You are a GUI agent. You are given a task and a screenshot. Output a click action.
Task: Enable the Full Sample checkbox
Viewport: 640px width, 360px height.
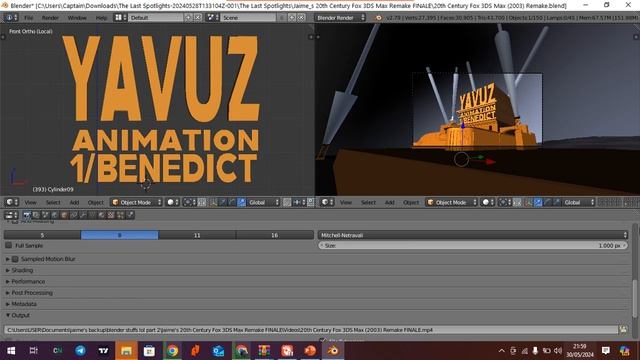tap(9, 245)
